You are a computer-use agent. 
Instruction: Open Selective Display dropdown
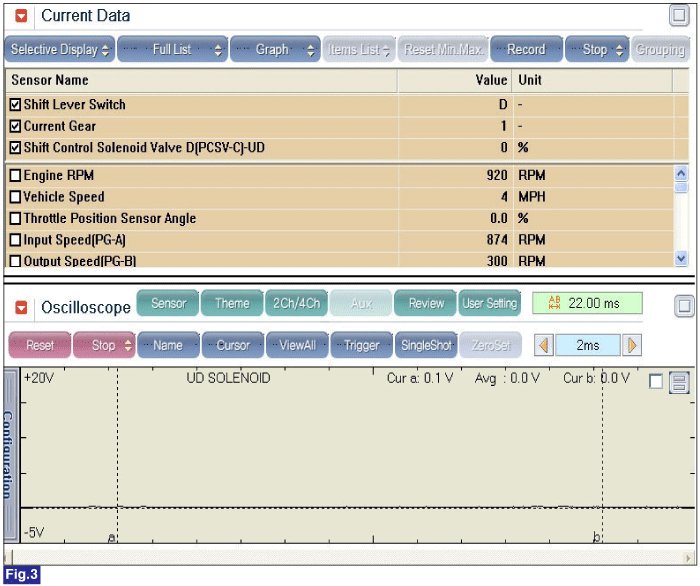[60, 49]
